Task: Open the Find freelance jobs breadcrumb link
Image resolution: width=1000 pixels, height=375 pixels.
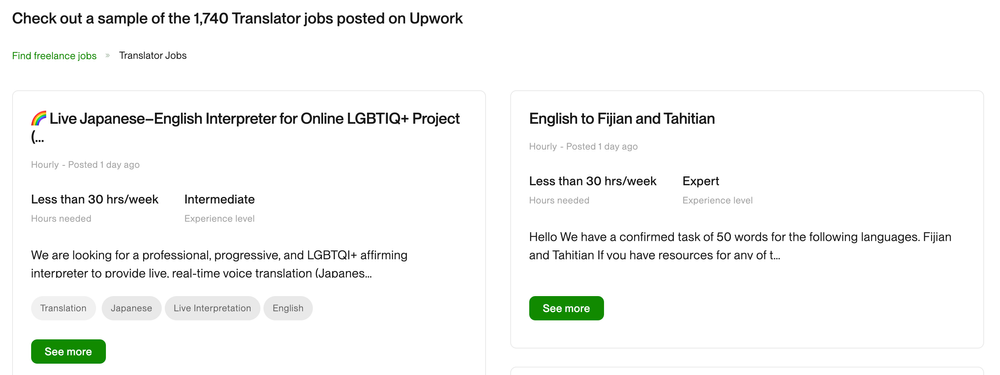Action: tap(54, 55)
